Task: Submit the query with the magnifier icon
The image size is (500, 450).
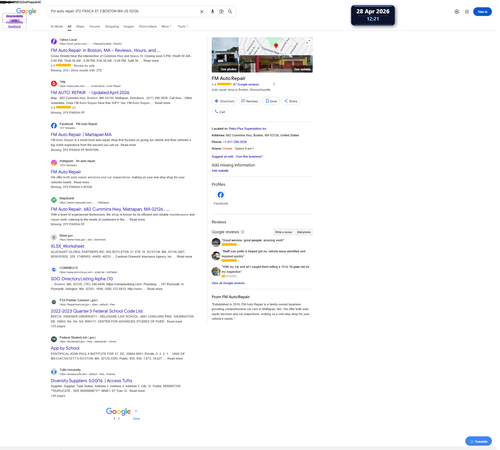Action: click(230, 12)
